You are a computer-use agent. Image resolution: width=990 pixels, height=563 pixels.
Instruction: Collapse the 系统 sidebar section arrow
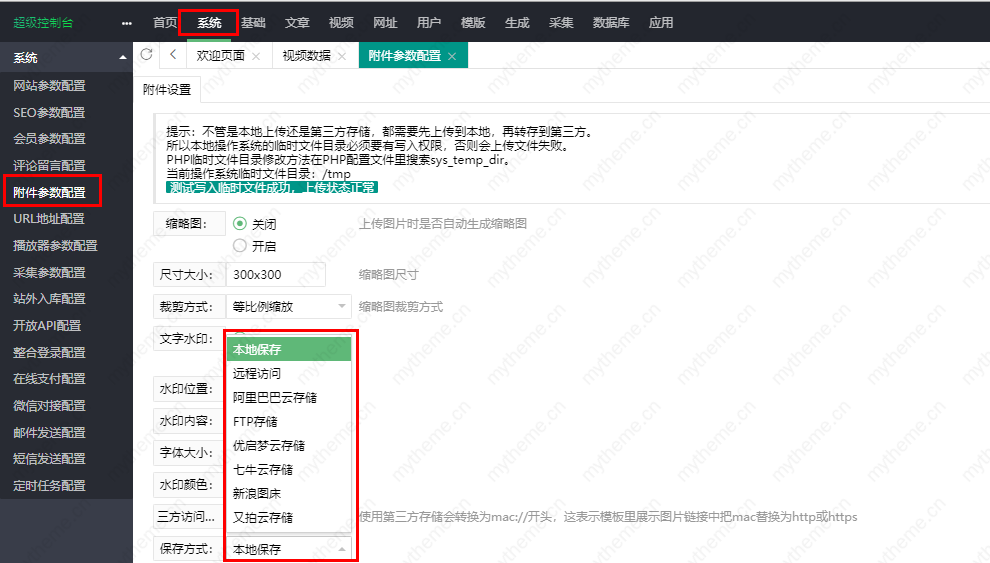122,58
